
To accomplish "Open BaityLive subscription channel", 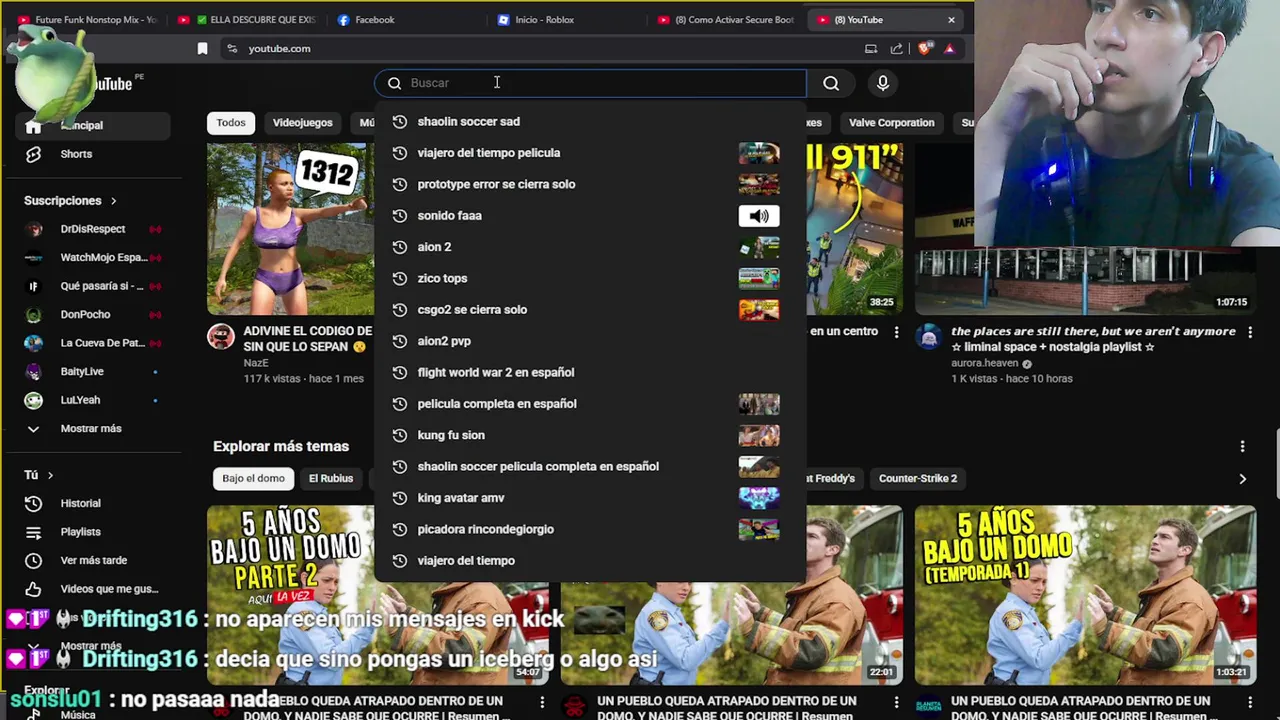I will tap(90, 371).
